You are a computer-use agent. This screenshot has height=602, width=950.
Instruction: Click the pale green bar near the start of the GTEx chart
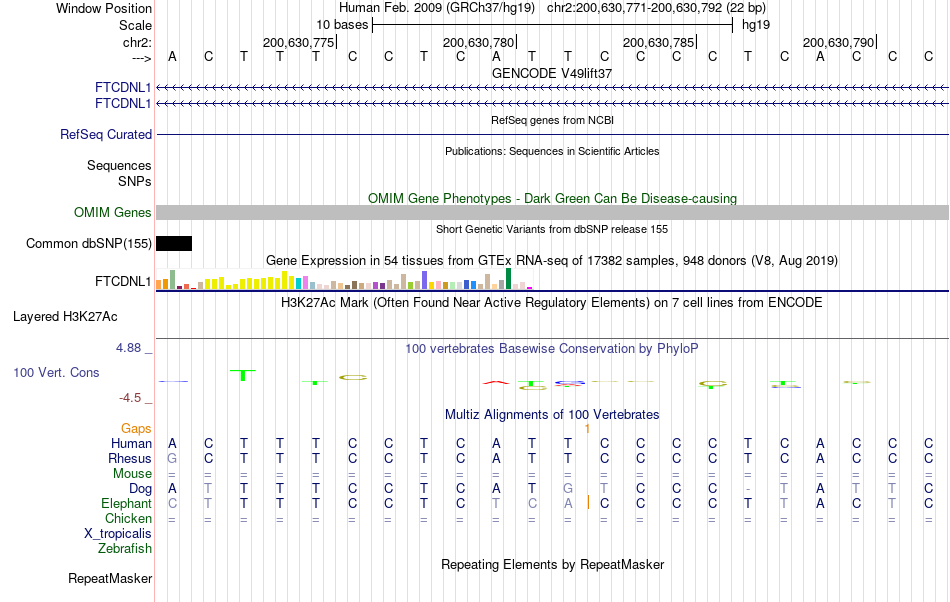pyautogui.click(x=172, y=280)
